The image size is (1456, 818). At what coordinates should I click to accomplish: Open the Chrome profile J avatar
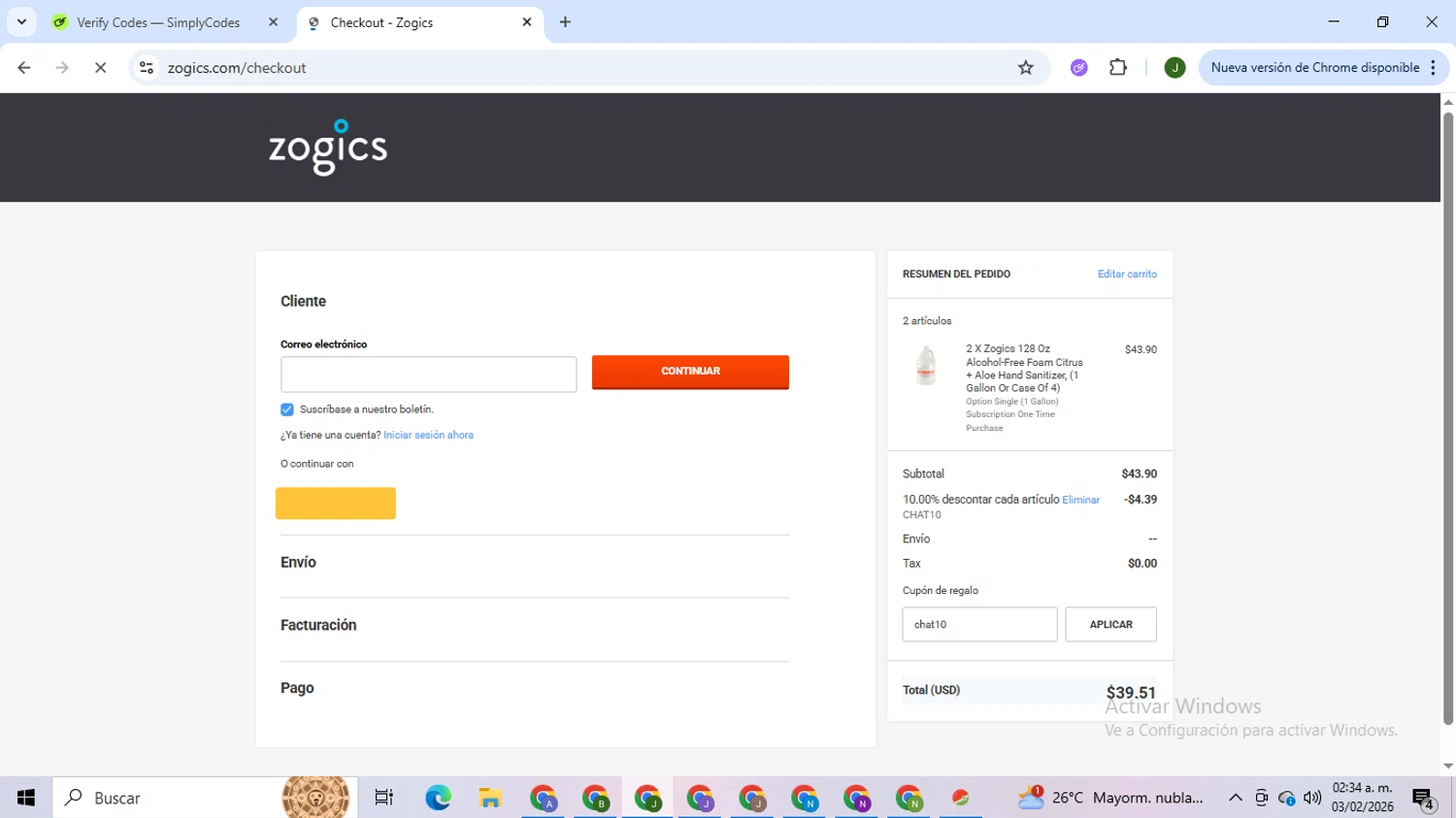pos(1175,68)
